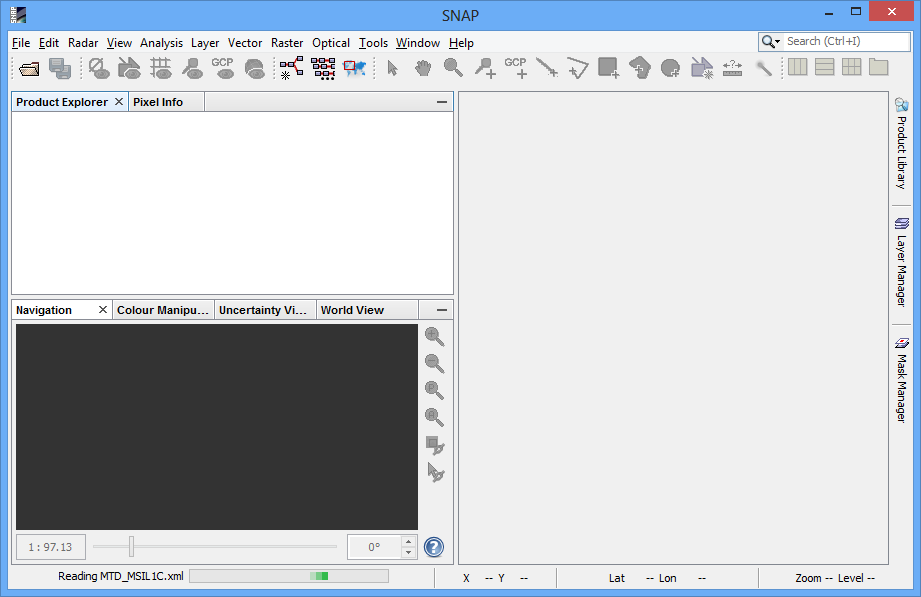Screen dimensions: 921x597
Task: Select the Pin placing tool
Action: pos(485,68)
